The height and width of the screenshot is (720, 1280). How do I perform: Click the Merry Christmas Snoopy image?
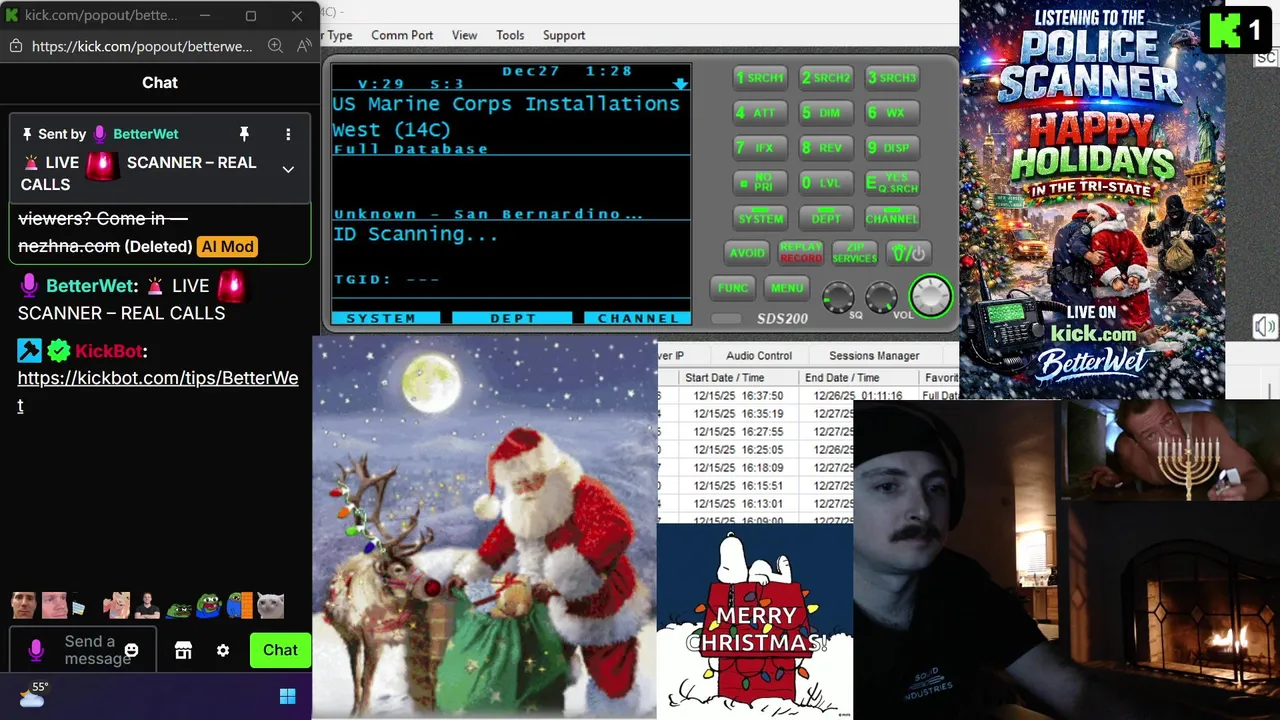(x=755, y=621)
